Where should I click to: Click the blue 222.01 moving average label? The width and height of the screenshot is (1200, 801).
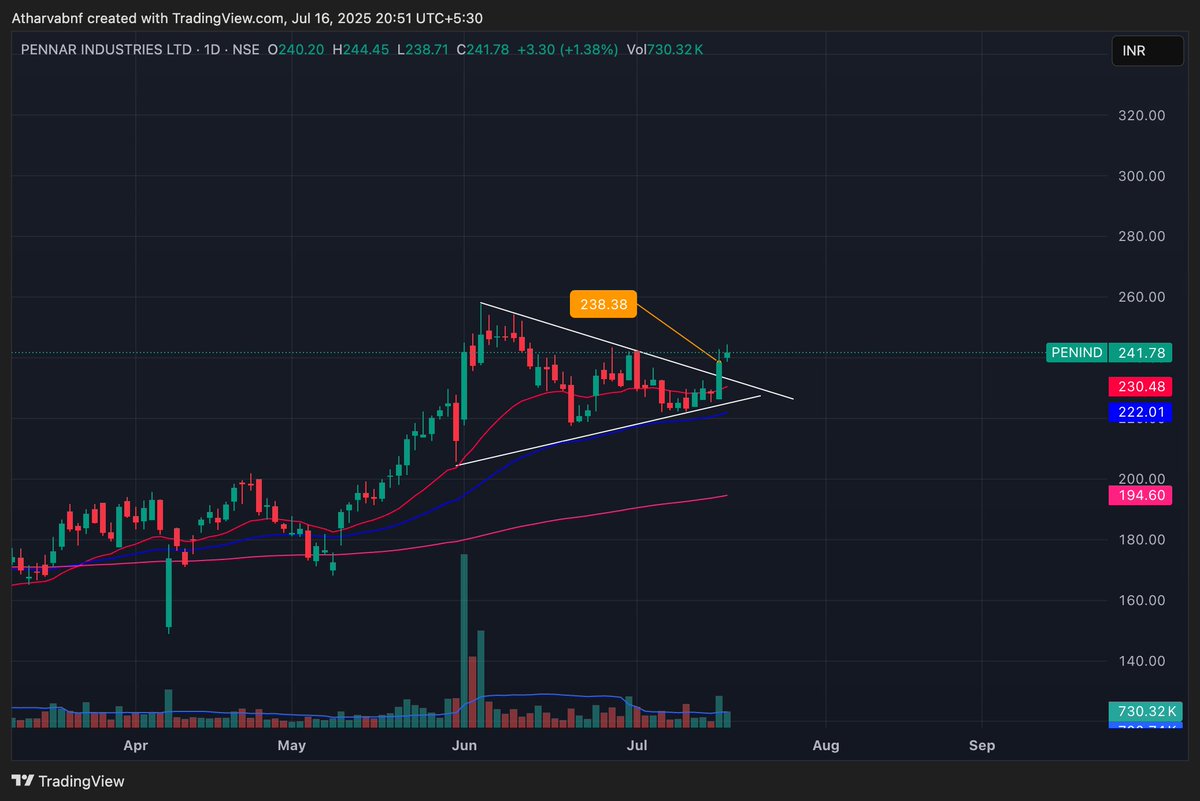pyautogui.click(x=1140, y=412)
